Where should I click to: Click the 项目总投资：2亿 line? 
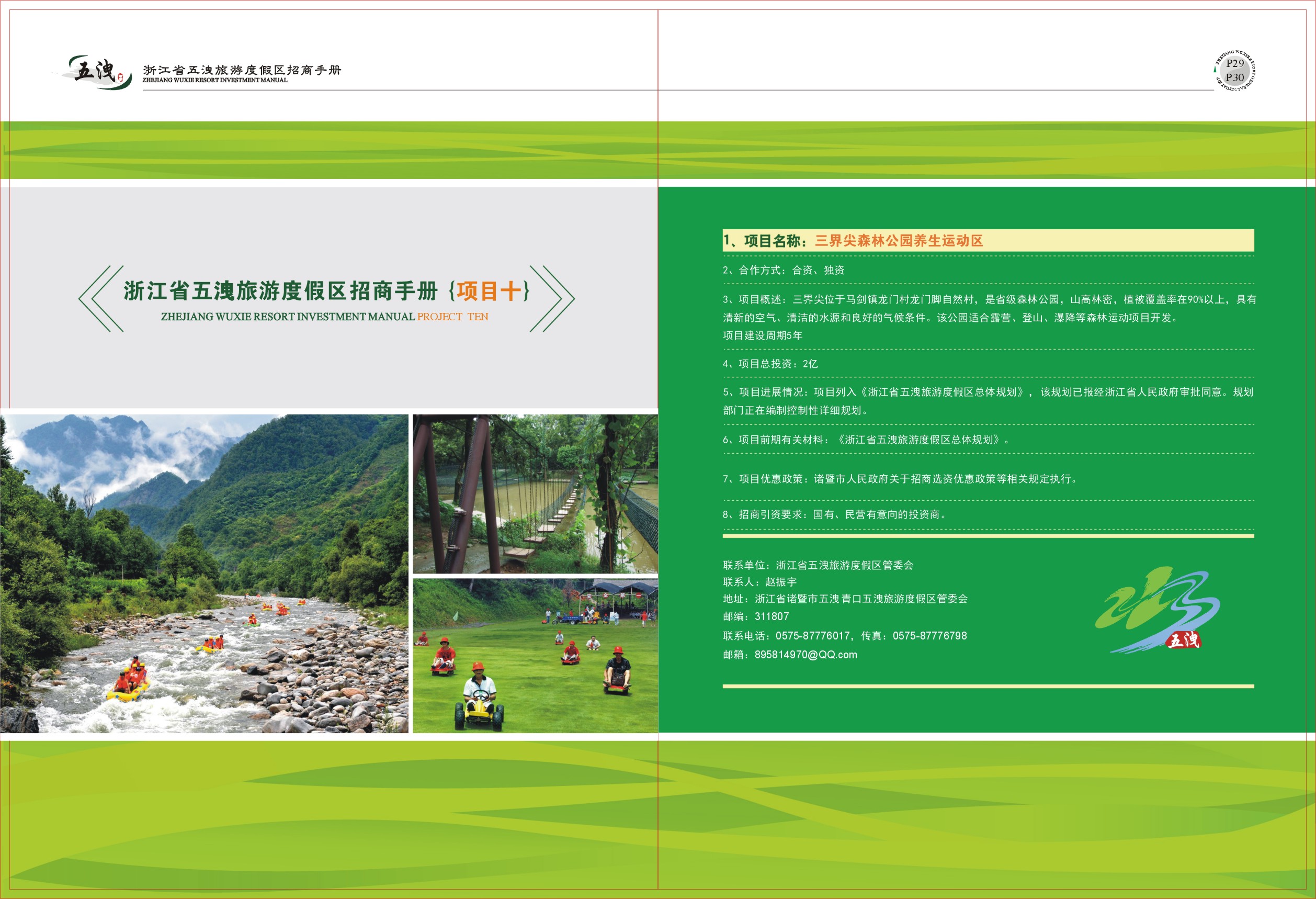(x=770, y=364)
